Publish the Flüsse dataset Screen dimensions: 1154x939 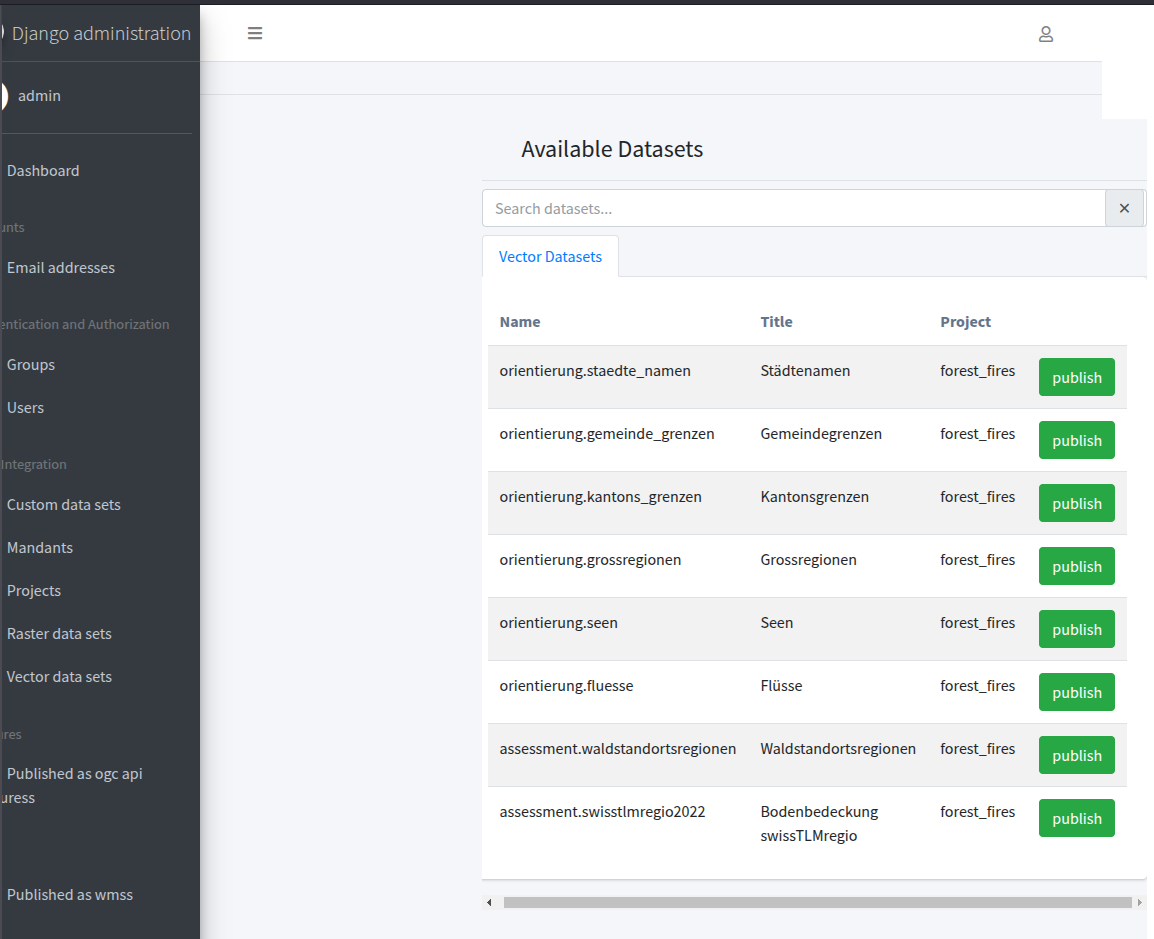[1076, 693]
